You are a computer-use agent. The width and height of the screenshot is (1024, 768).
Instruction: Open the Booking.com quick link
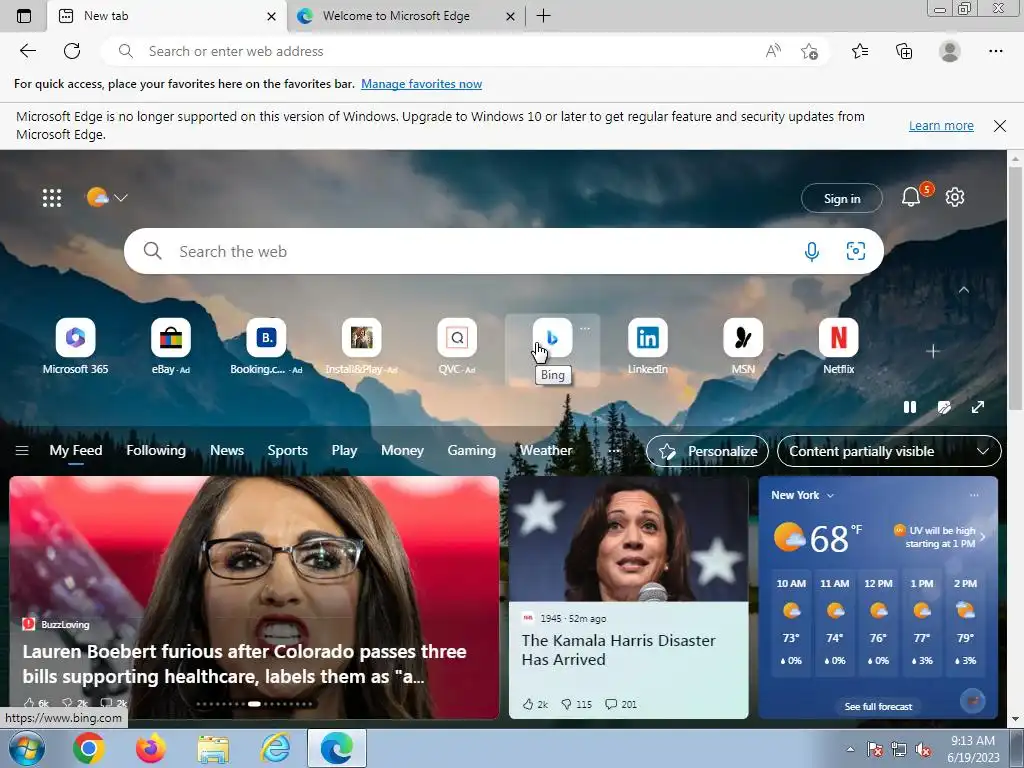[266, 346]
